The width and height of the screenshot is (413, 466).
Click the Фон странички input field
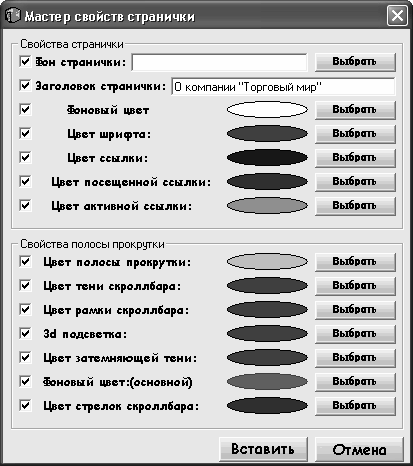(219, 62)
